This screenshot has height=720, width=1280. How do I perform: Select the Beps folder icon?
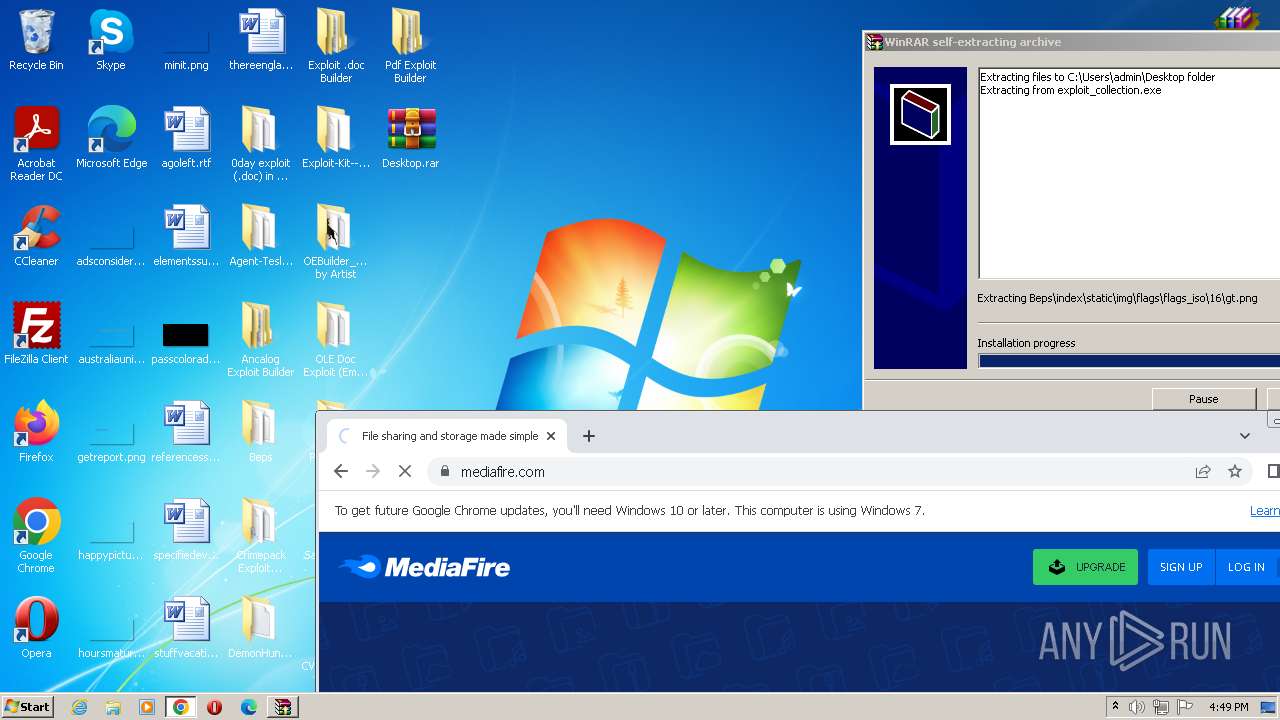tap(260, 432)
